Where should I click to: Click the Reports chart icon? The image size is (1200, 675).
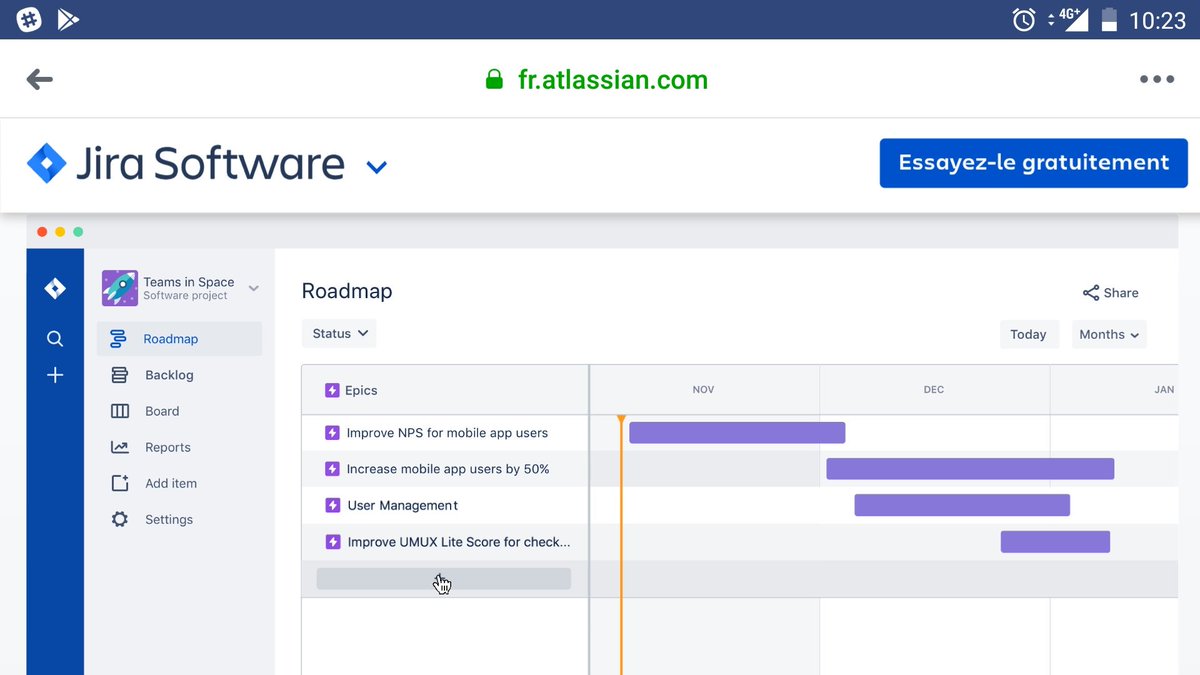[x=119, y=447]
